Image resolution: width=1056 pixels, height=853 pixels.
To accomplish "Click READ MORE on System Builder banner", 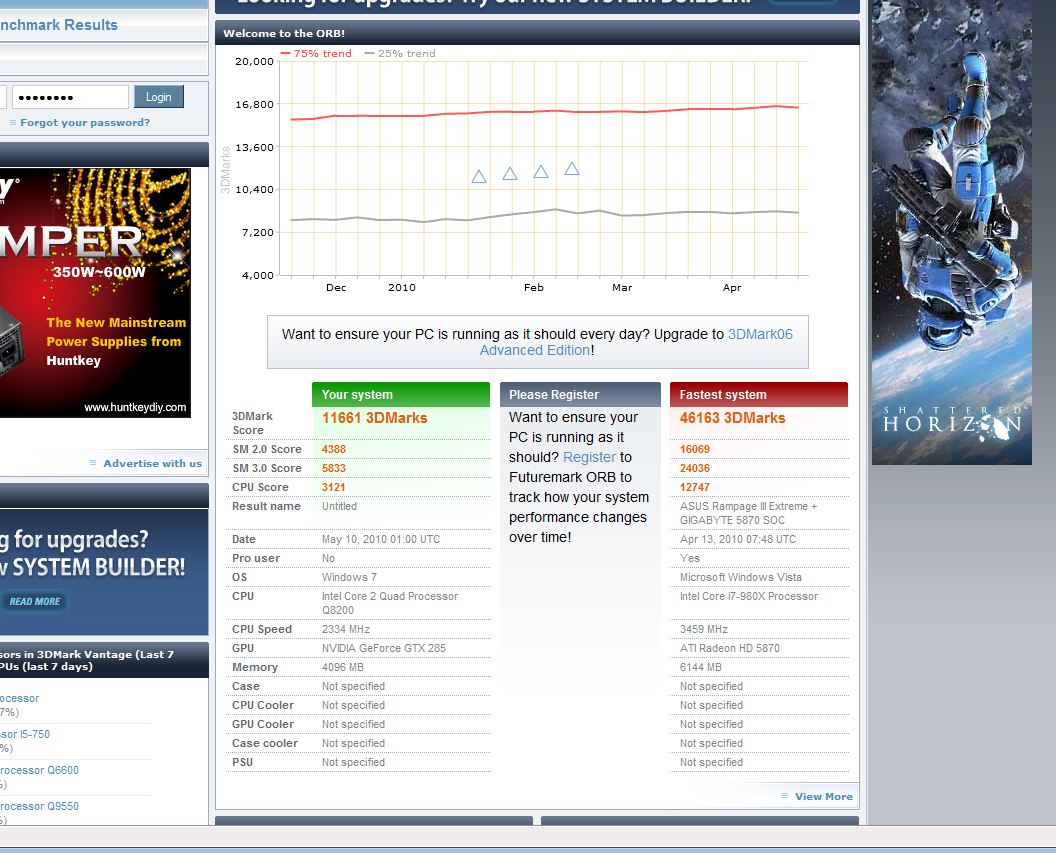I will tap(34, 601).
